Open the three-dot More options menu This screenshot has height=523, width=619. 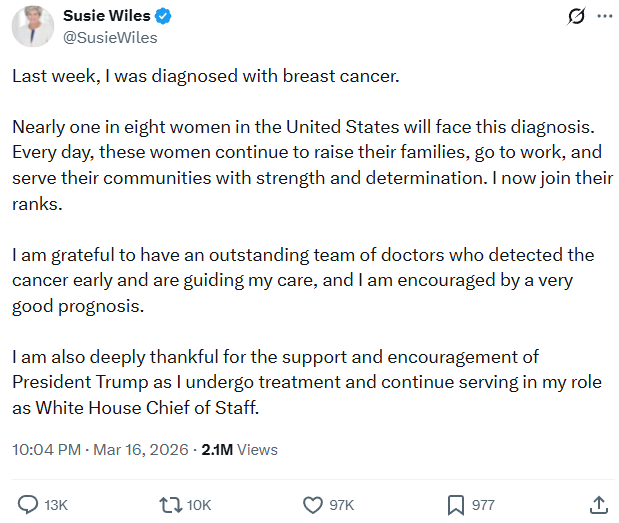(604, 17)
